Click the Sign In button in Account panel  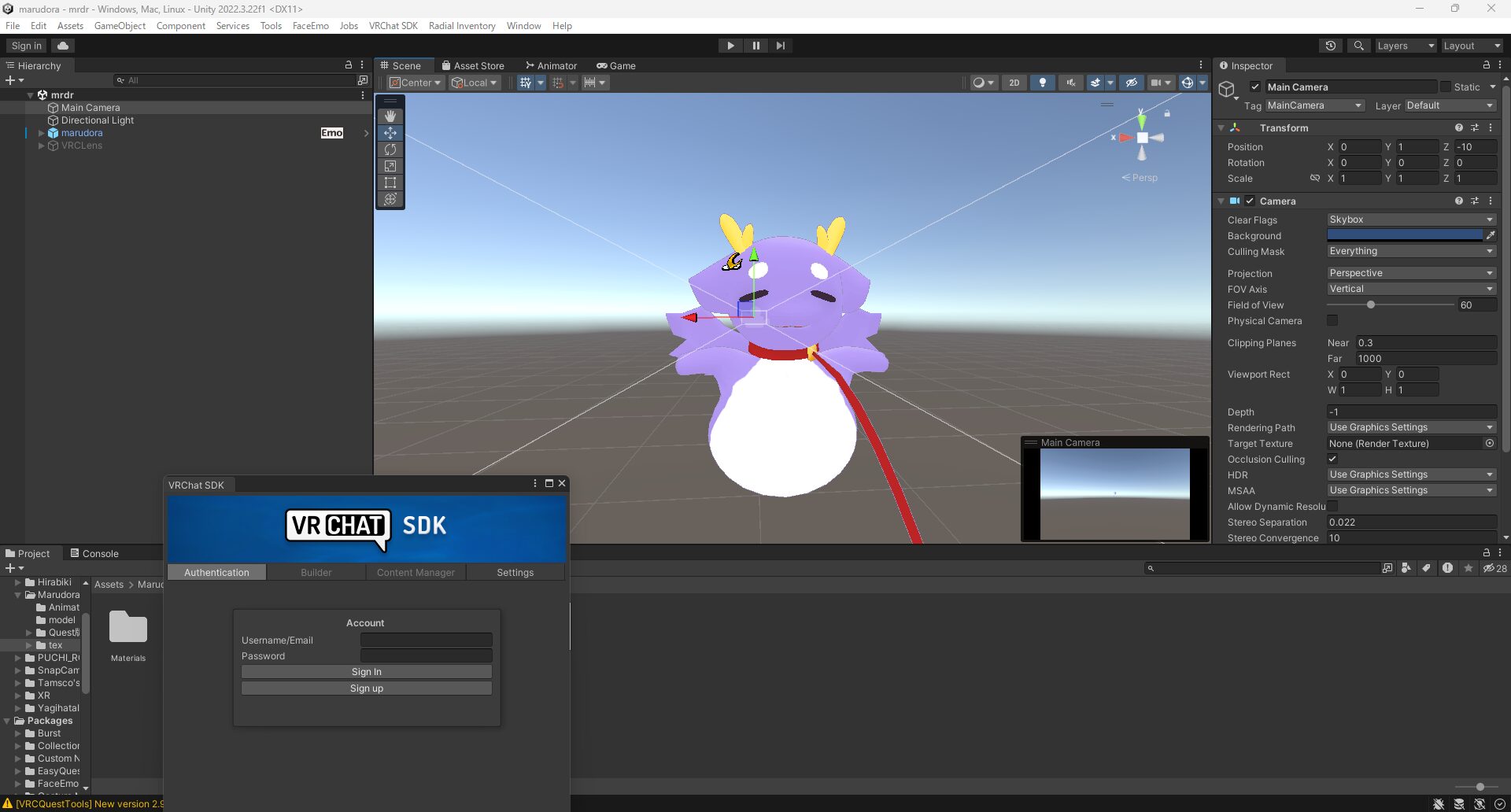(x=365, y=671)
